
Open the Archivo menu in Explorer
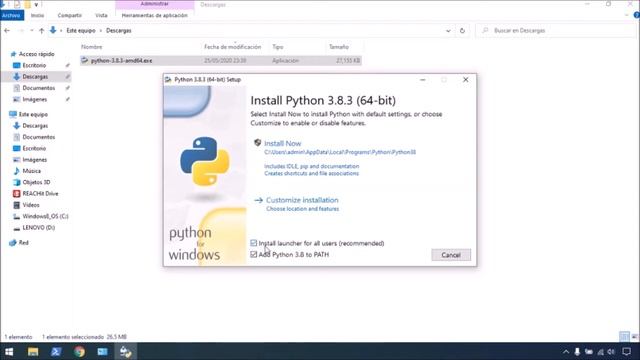(11, 15)
